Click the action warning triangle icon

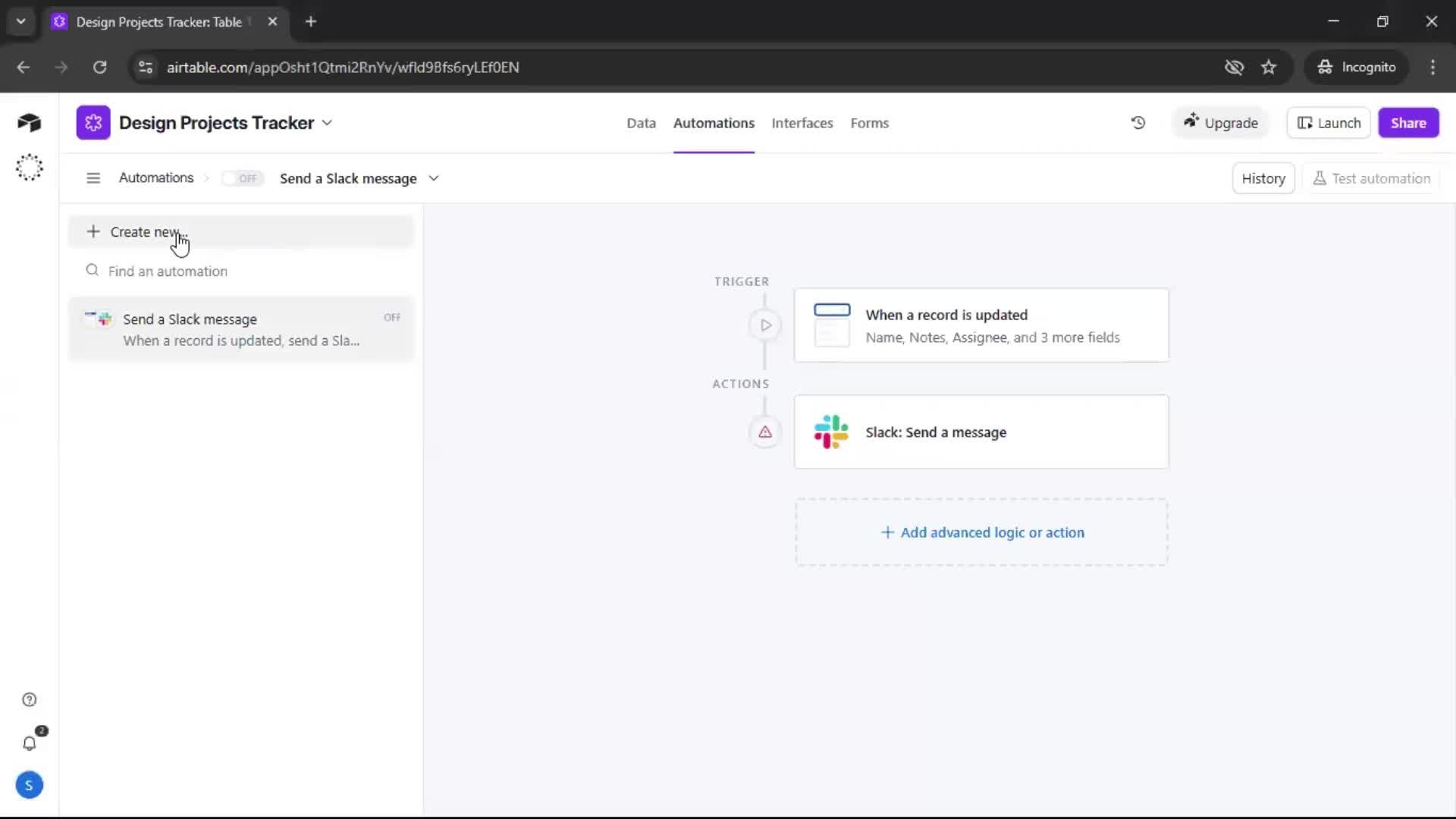[765, 432]
